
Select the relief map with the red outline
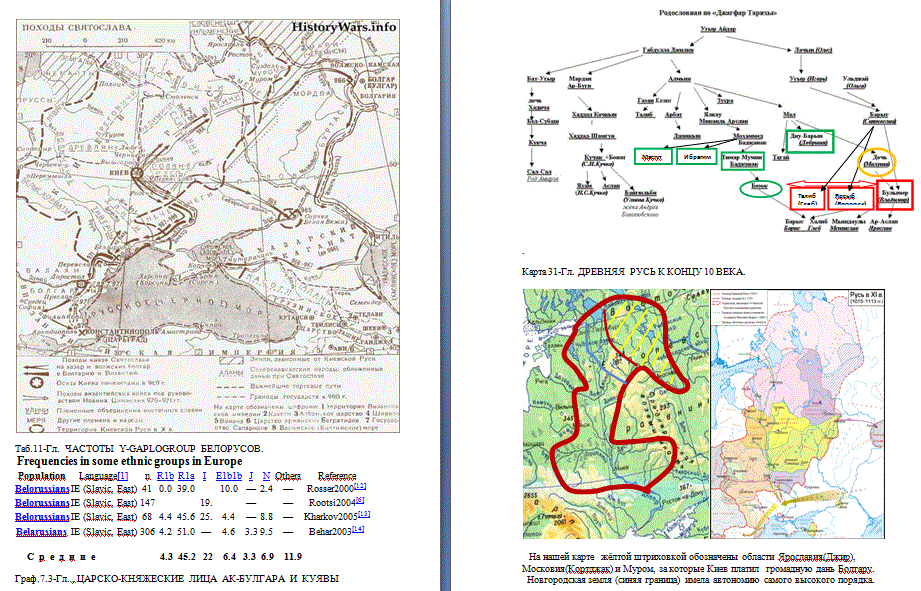click(x=616, y=414)
